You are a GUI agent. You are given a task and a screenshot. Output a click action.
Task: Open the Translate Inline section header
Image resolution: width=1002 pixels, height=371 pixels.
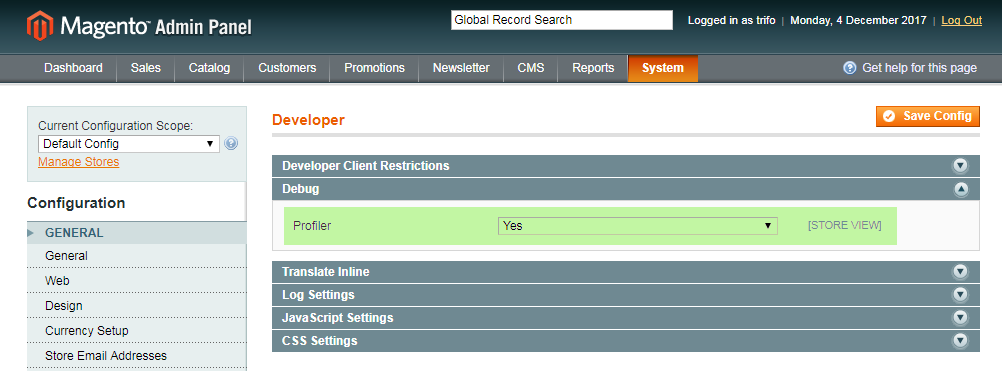[x=626, y=272]
